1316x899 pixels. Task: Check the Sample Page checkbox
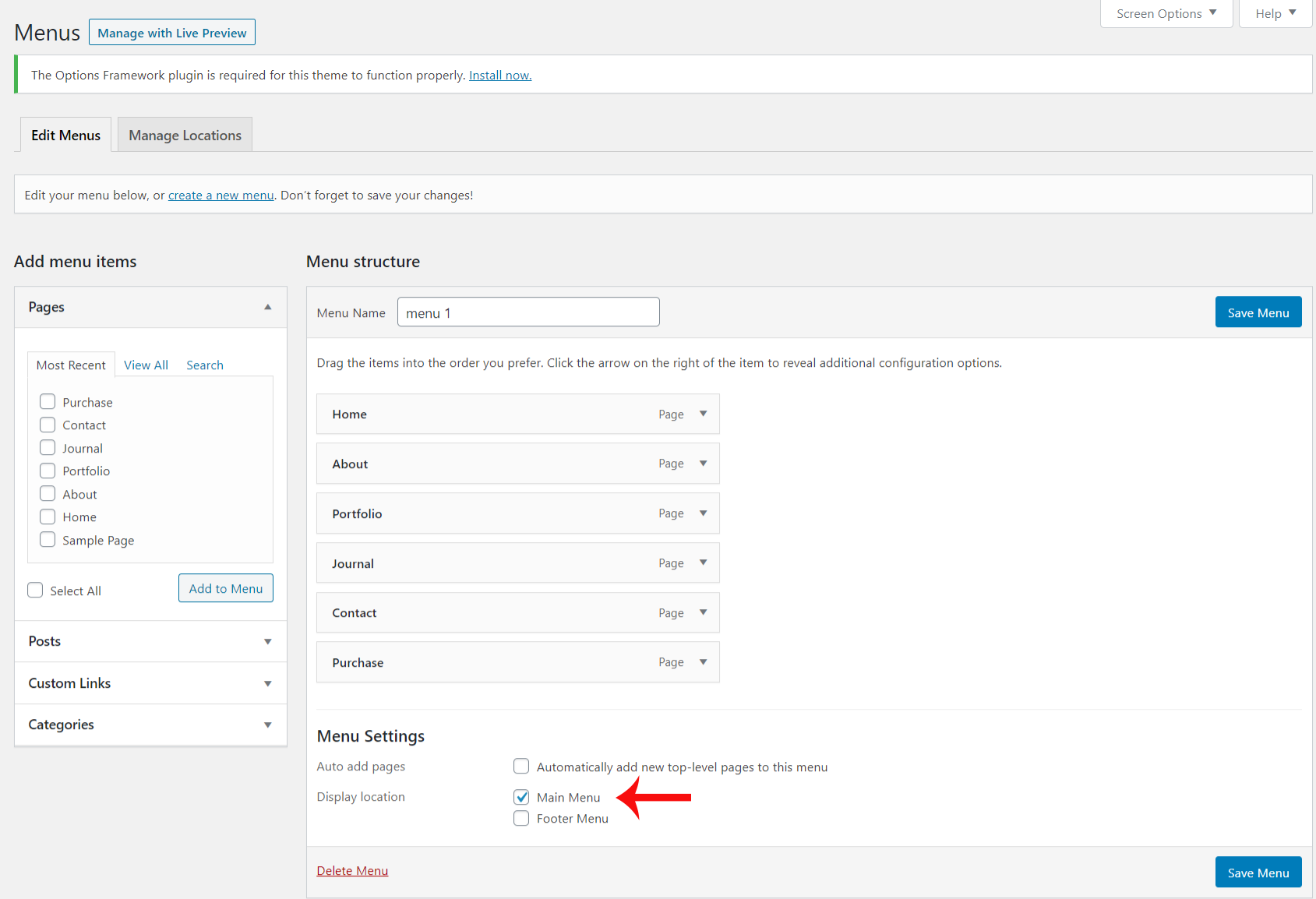click(x=48, y=540)
